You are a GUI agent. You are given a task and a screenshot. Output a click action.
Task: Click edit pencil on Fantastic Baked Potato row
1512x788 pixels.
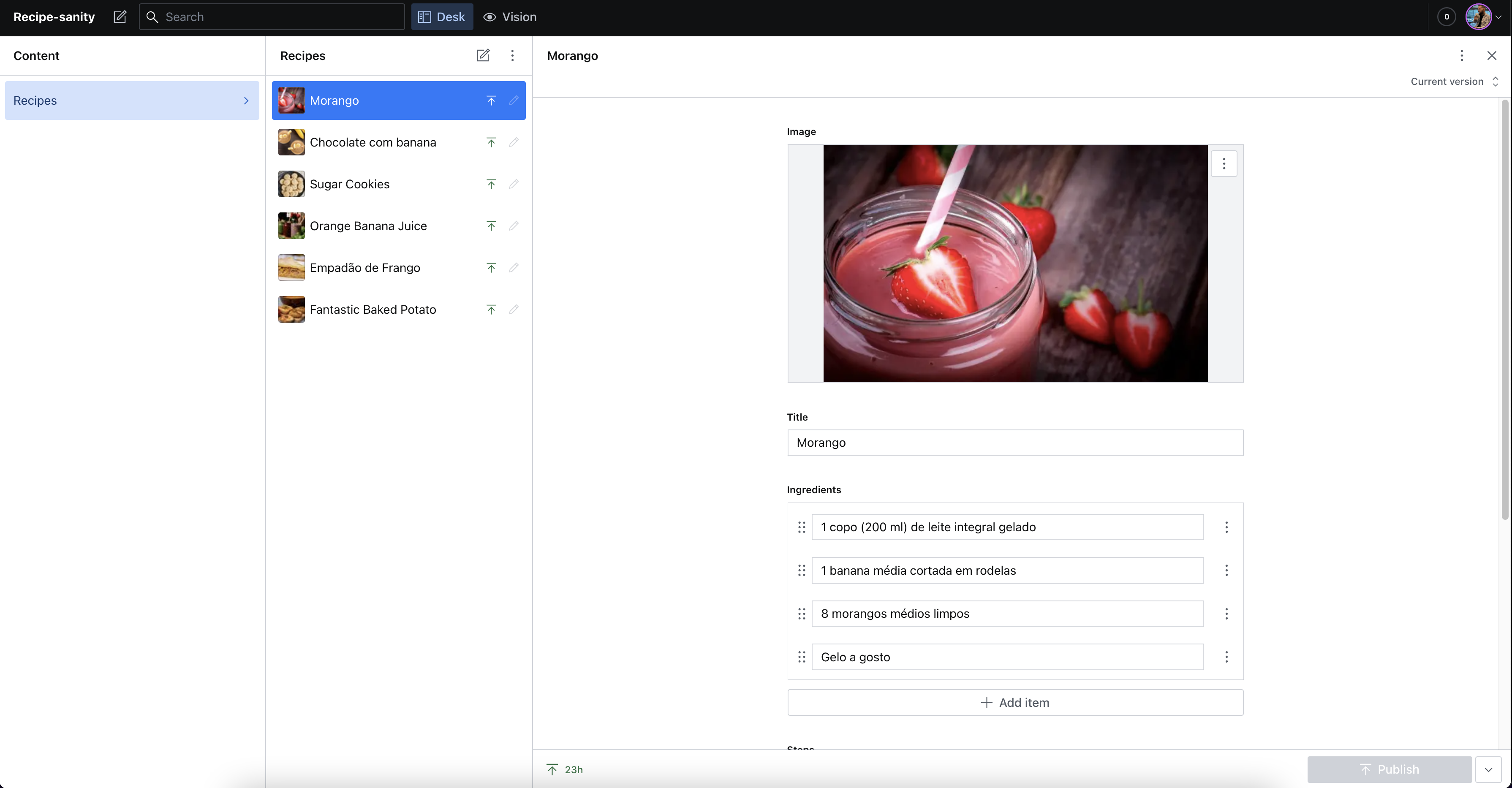click(514, 310)
